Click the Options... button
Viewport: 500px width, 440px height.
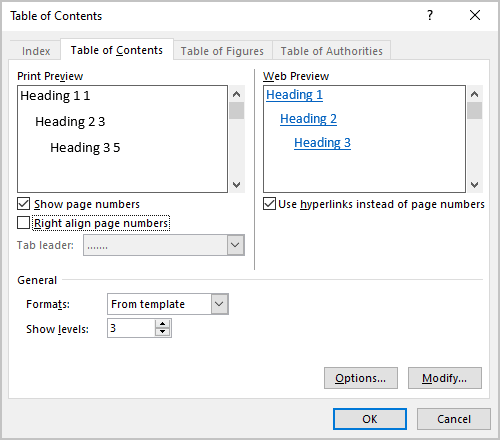pos(361,378)
